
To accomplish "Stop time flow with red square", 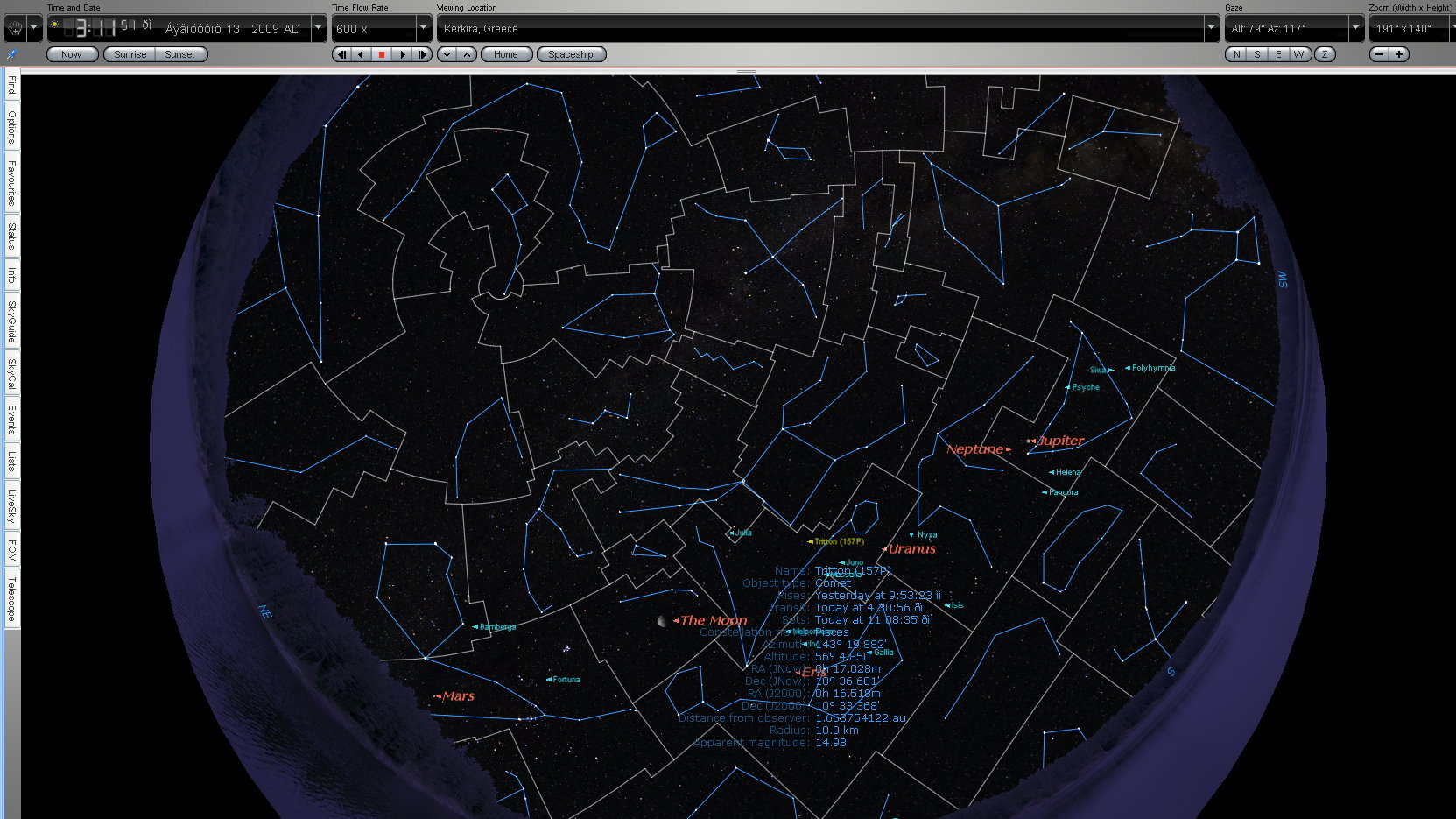I will [381, 54].
